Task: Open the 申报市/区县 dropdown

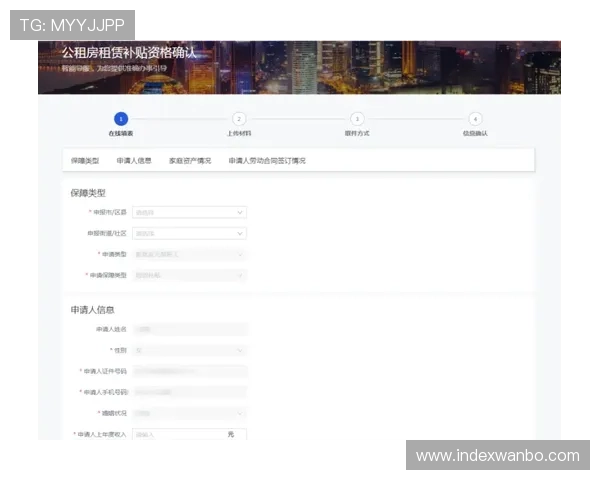Action: [x=189, y=212]
